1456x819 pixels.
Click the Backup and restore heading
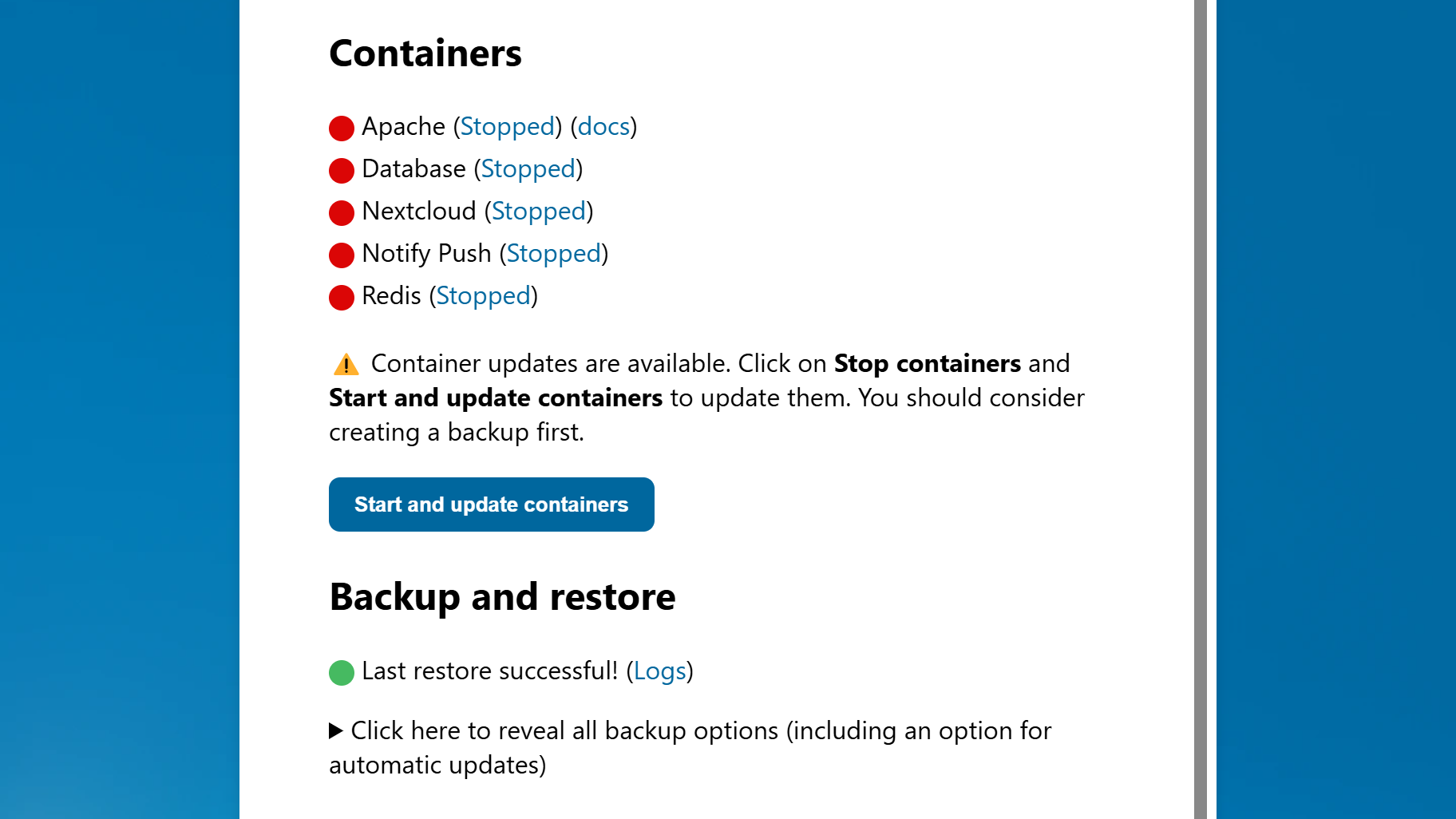(503, 597)
